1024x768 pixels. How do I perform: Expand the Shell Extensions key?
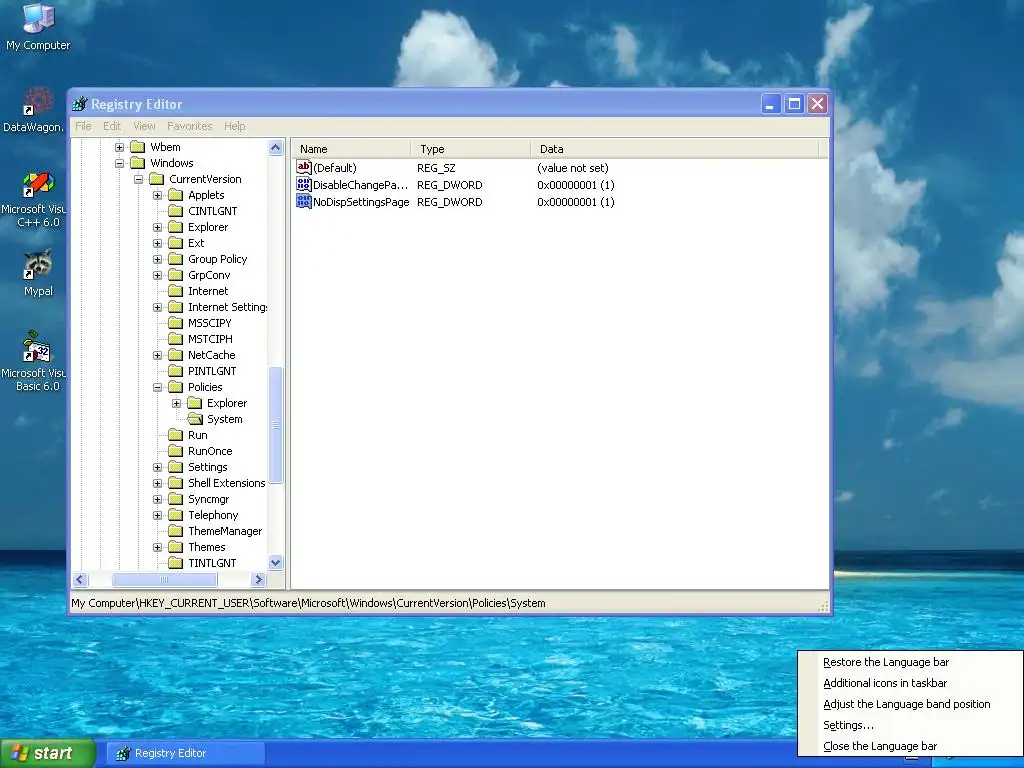point(157,483)
